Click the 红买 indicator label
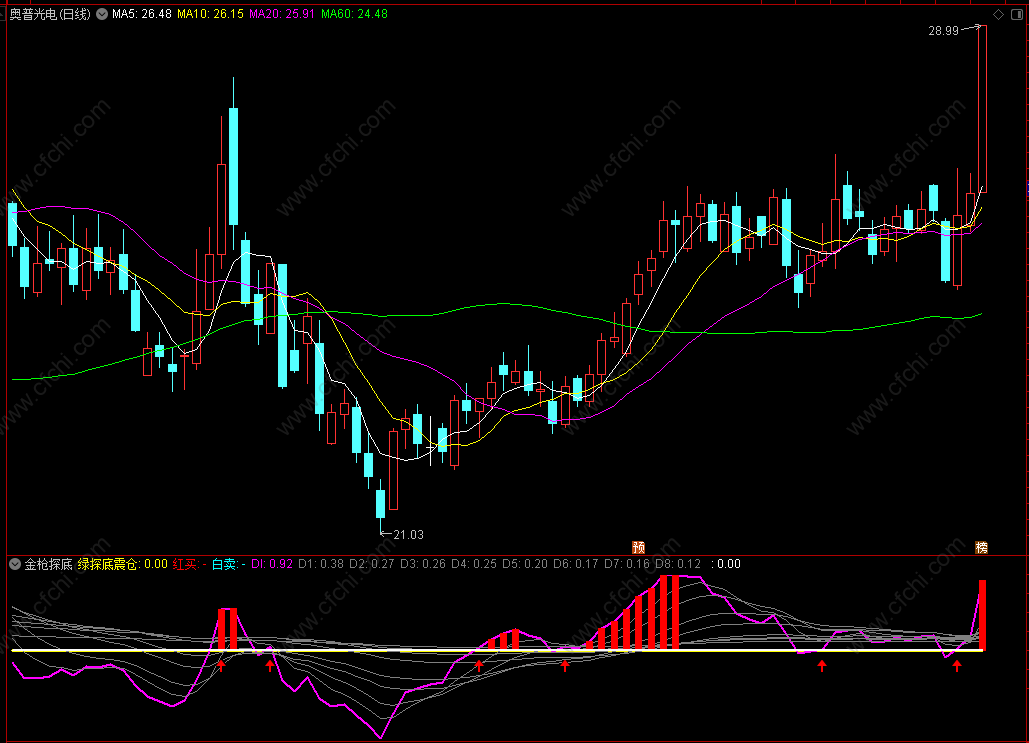 [190, 564]
